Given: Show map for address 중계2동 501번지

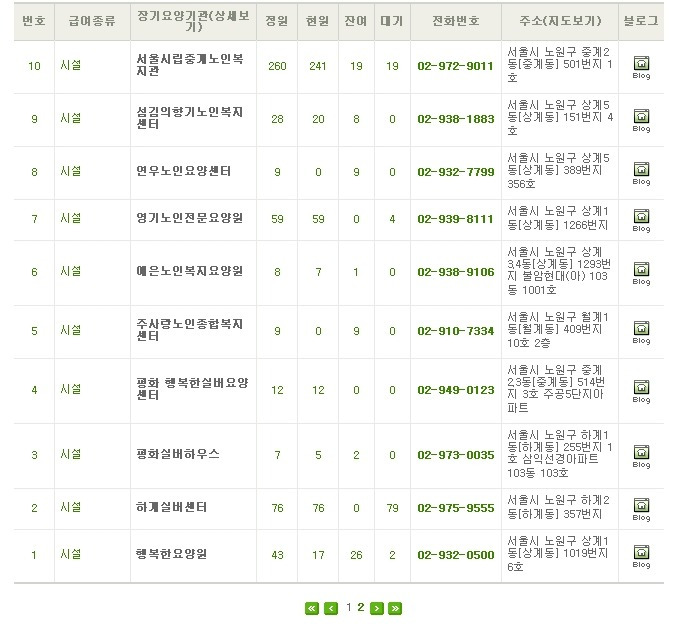Looking at the screenshot, I should [x=559, y=65].
